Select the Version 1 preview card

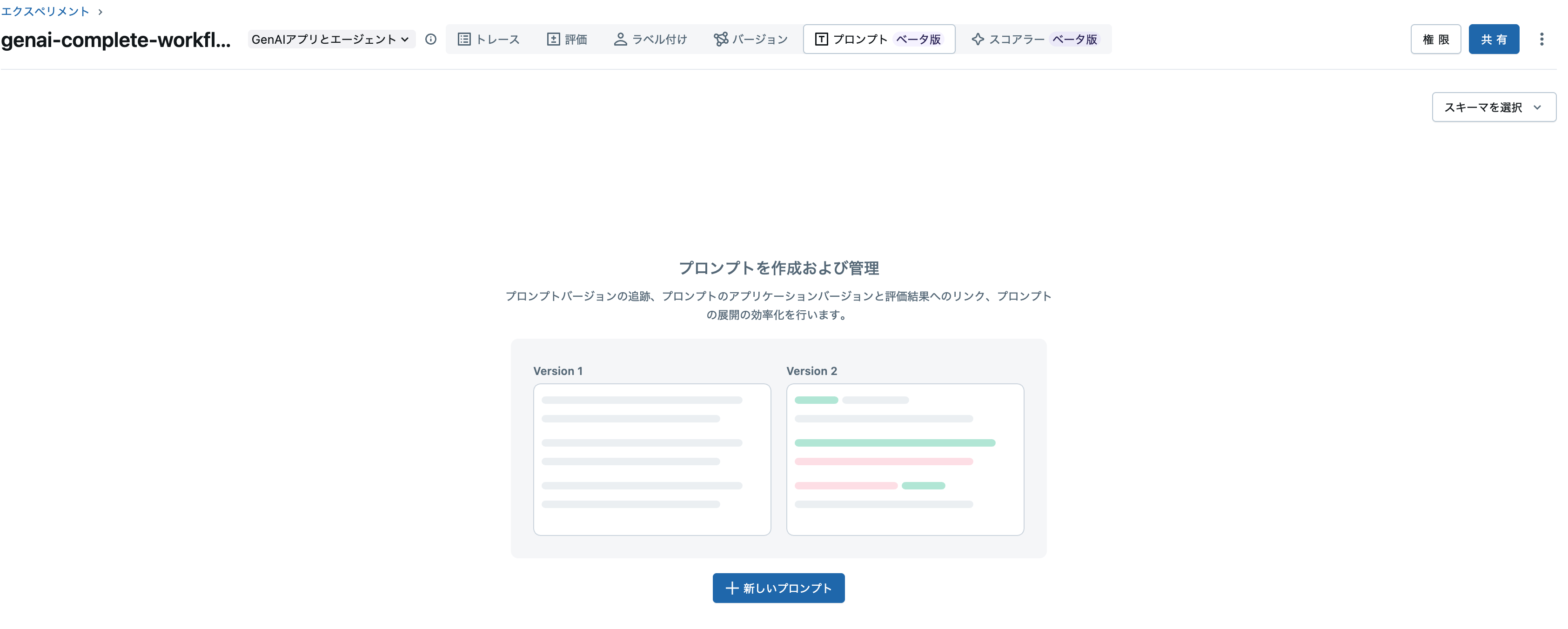pyautogui.click(x=651, y=459)
